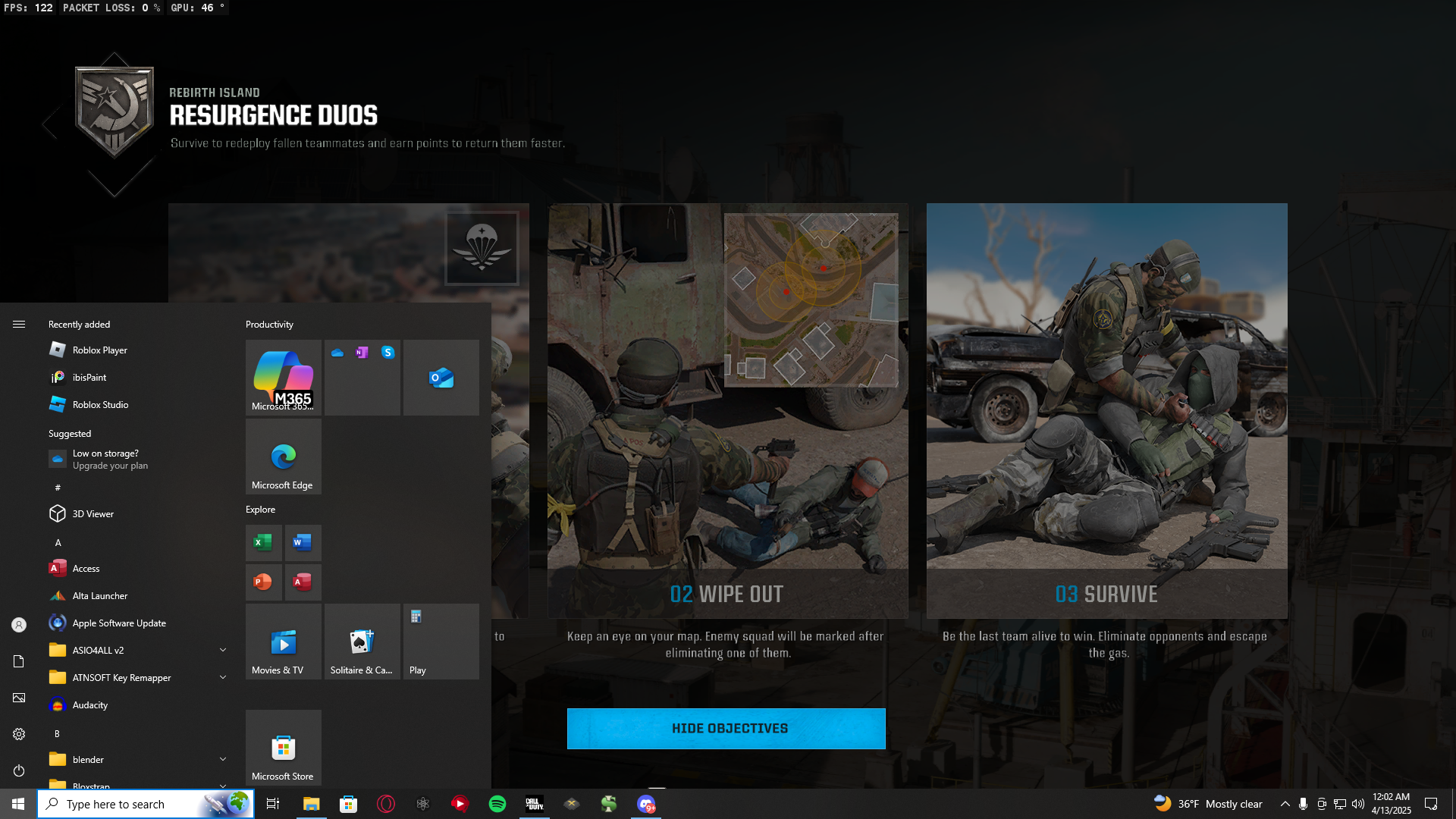Open the Excel tile under Explore

(264, 543)
